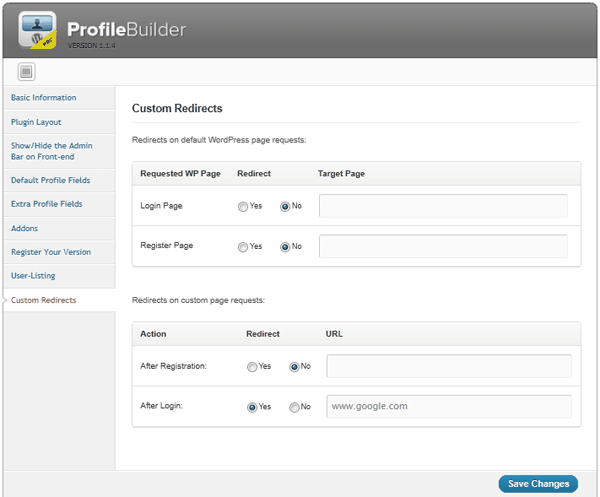
Task: Click the Save Changes button
Action: coord(538,484)
